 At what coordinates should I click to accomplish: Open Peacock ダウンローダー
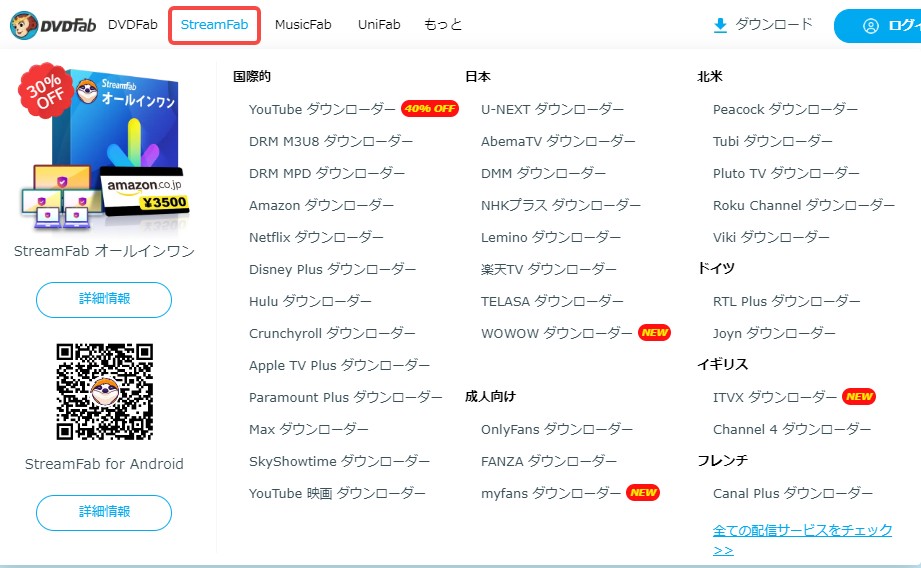pyautogui.click(x=785, y=109)
